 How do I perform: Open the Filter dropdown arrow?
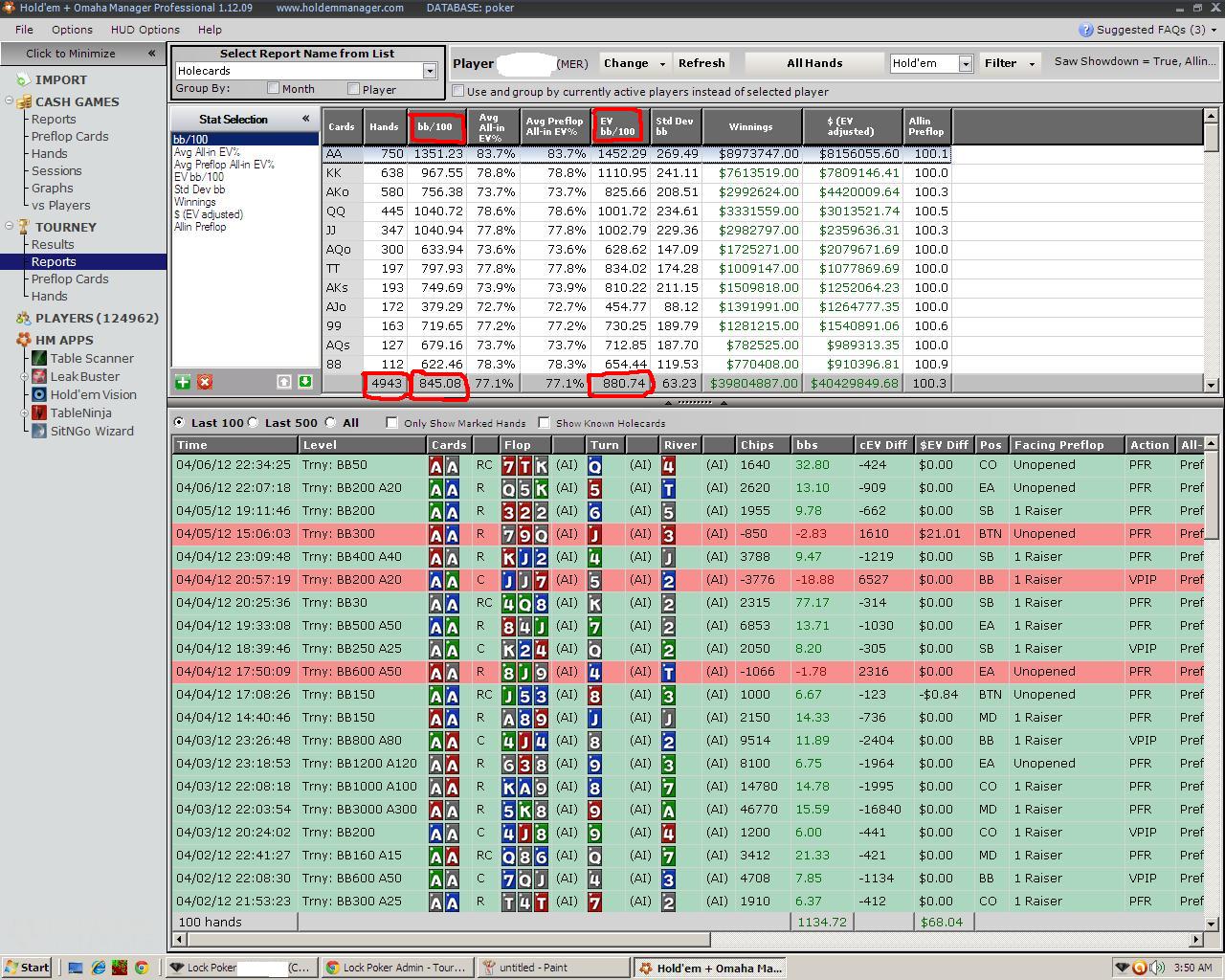pyautogui.click(x=1032, y=63)
